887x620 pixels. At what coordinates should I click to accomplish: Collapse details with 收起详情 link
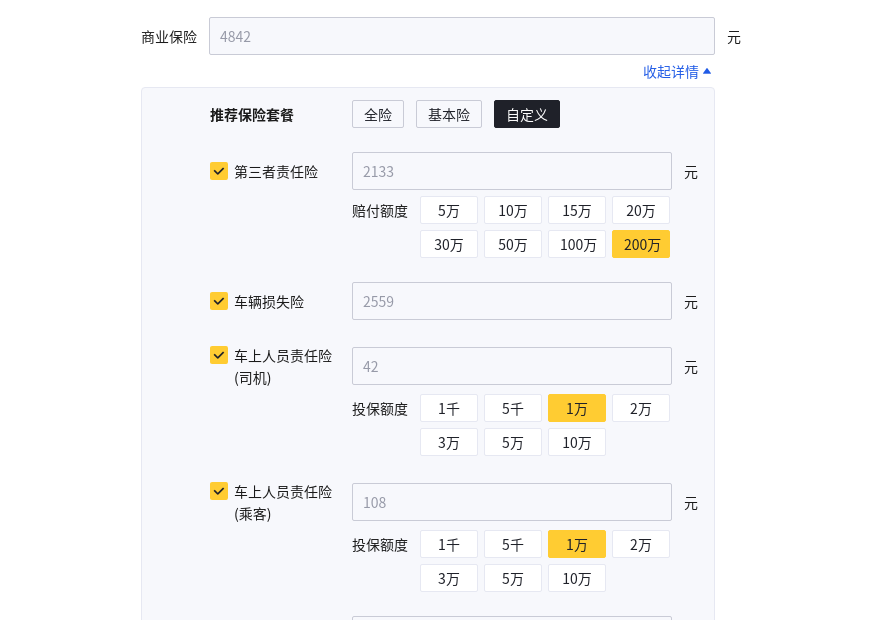point(677,72)
